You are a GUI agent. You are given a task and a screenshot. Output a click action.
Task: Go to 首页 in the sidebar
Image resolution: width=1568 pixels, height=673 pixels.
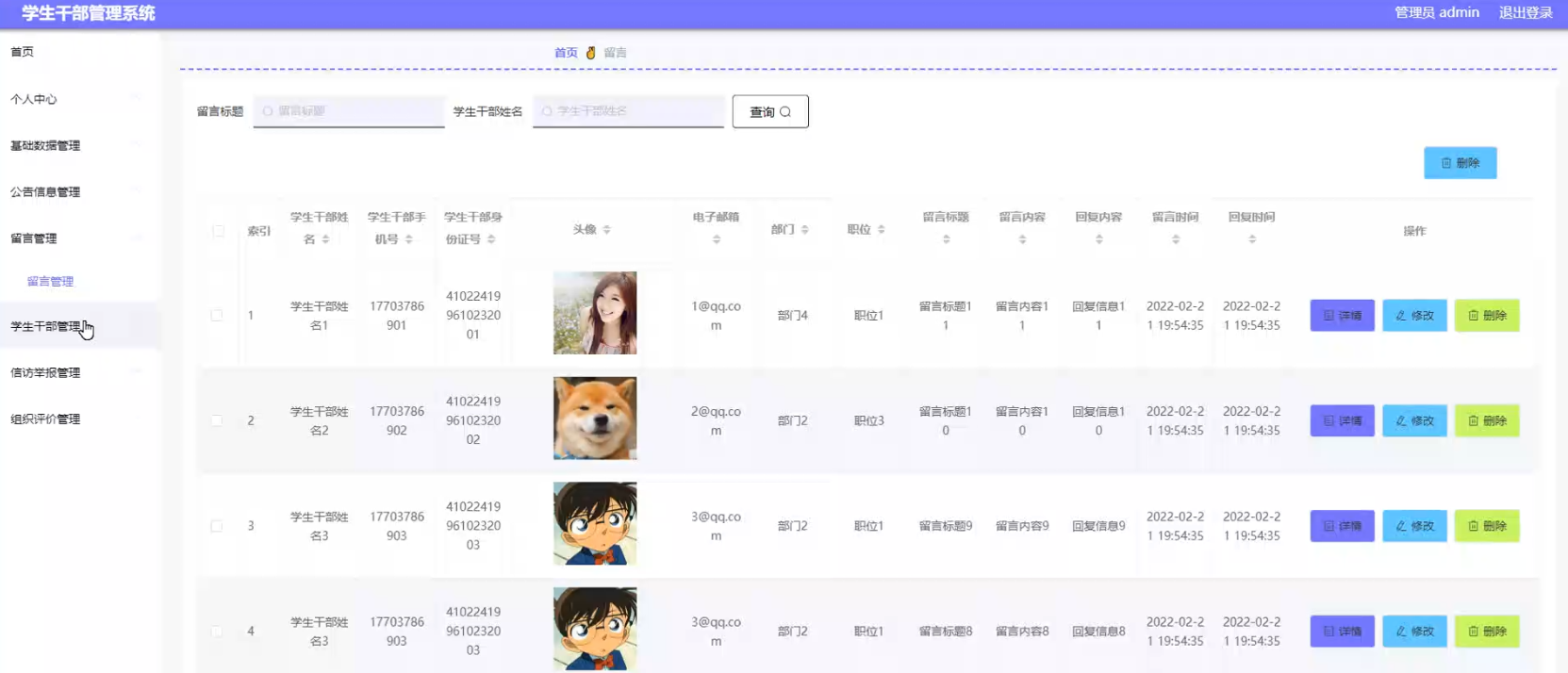point(80,52)
